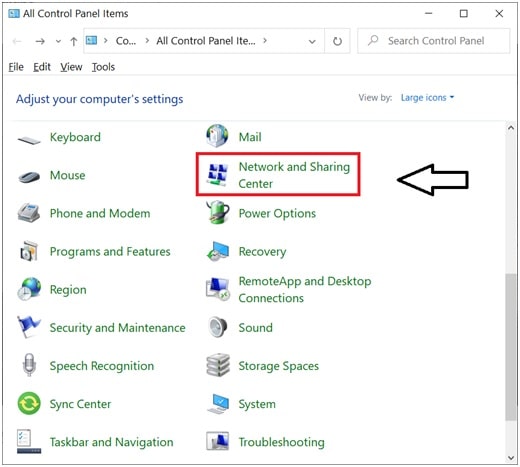
Task: Open Programs and Features link
Action: [110, 252]
